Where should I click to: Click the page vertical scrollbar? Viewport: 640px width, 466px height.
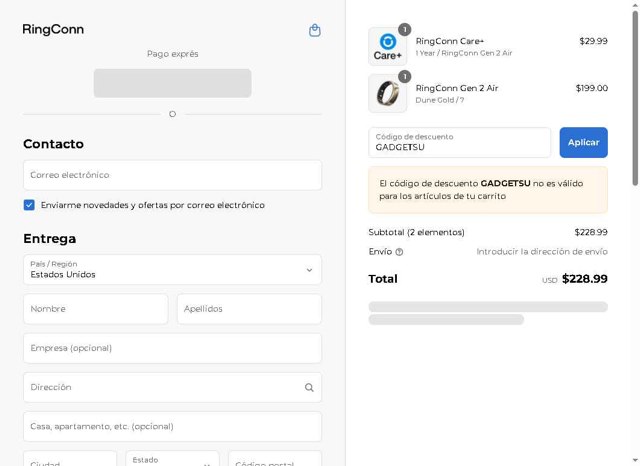635,98
